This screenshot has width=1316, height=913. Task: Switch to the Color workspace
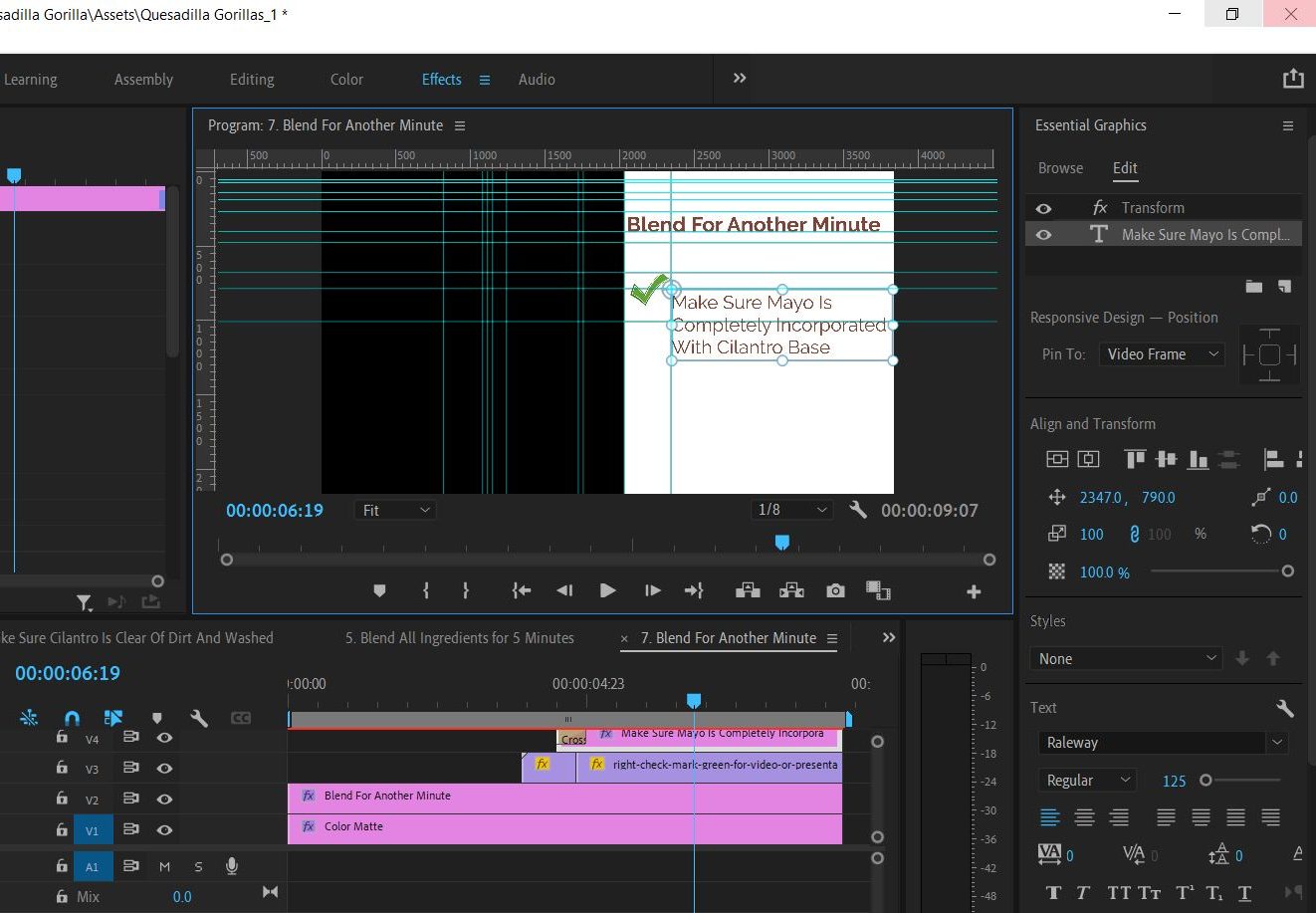coord(346,80)
